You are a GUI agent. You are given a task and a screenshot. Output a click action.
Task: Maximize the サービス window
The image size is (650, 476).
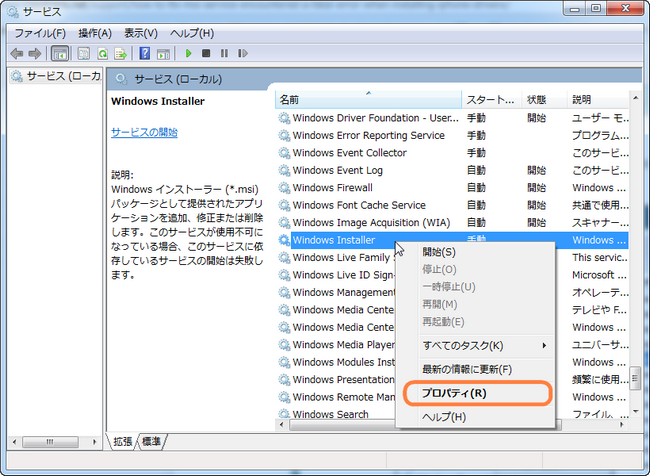coord(596,9)
